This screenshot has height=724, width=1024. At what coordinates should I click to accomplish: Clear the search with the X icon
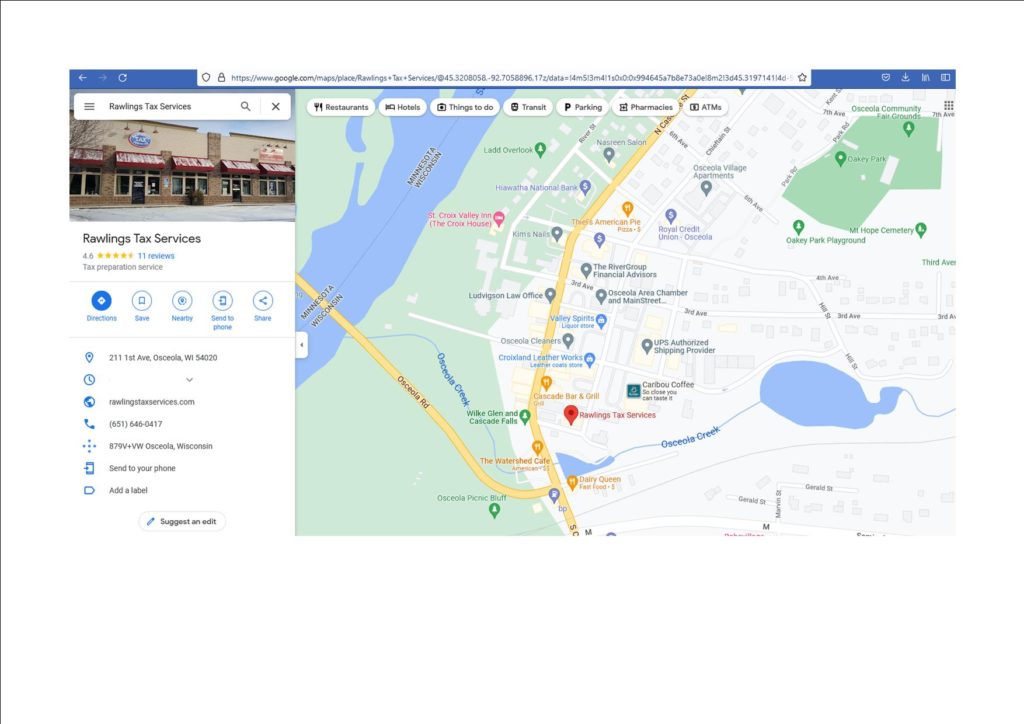click(x=276, y=106)
